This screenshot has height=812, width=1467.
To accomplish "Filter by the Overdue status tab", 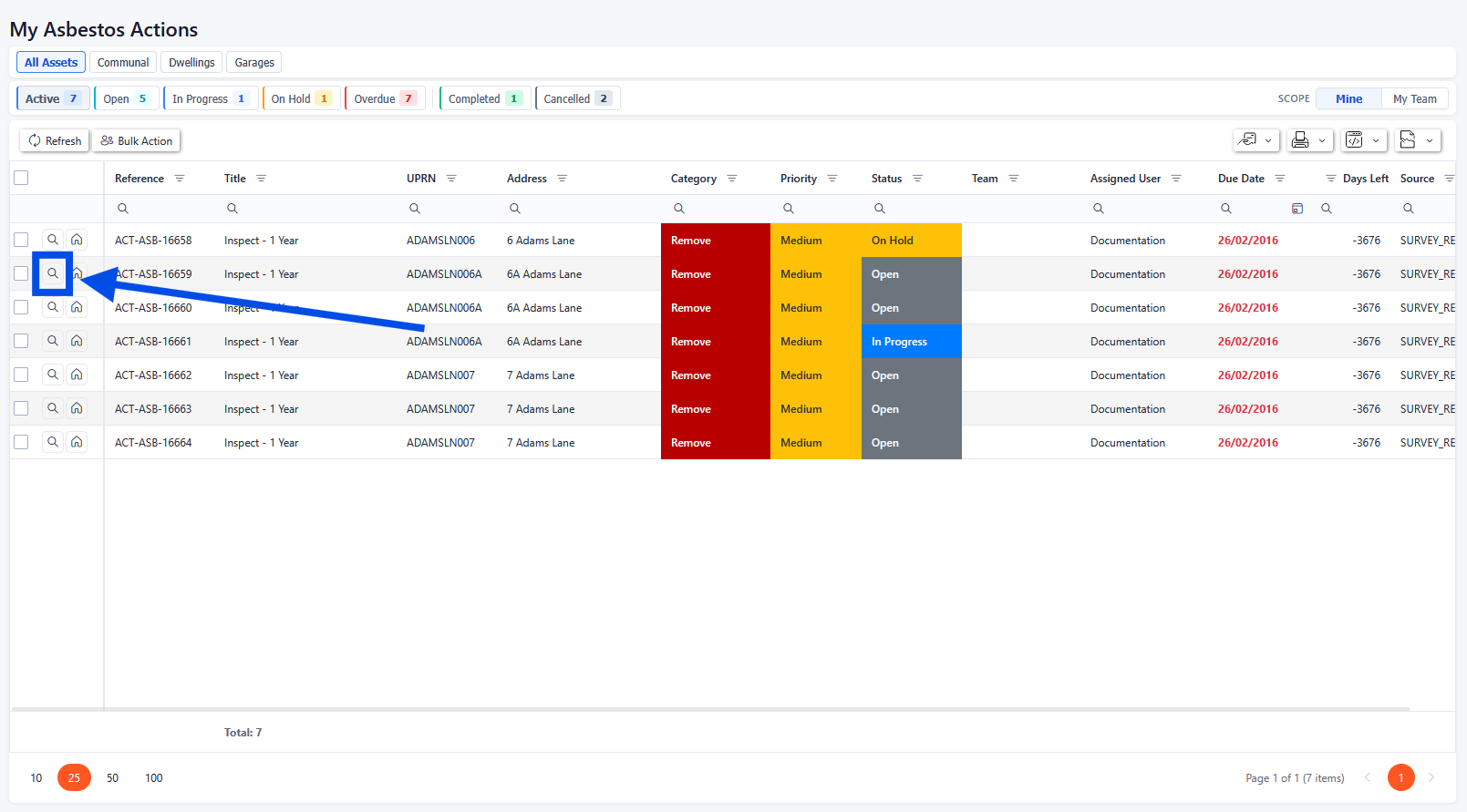I will [385, 98].
